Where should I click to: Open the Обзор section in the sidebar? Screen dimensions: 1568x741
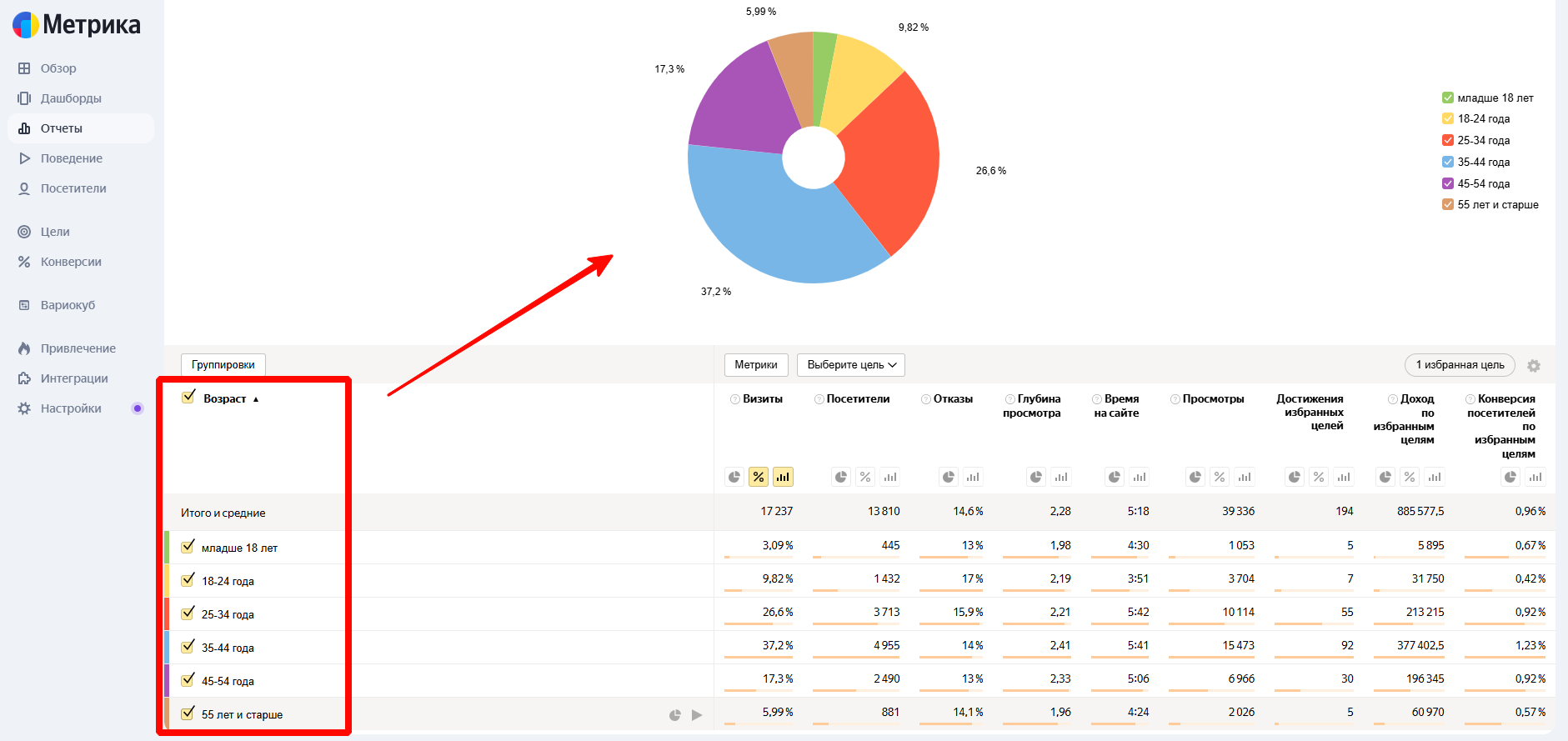(x=58, y=68)
